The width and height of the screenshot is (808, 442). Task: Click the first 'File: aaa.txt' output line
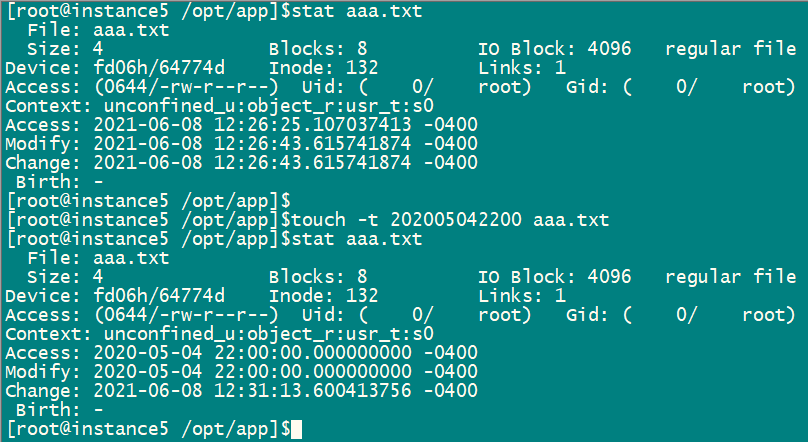click(98, 30)
